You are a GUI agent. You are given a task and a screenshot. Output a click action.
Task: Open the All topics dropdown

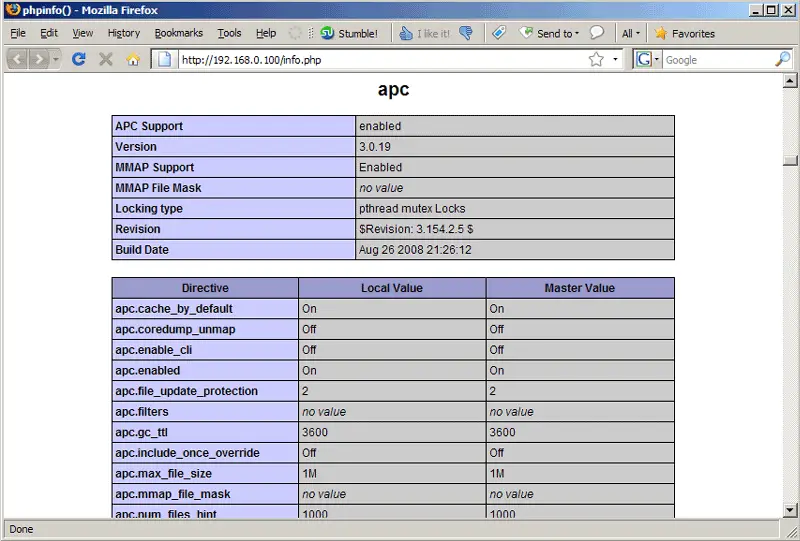[631, 33]
